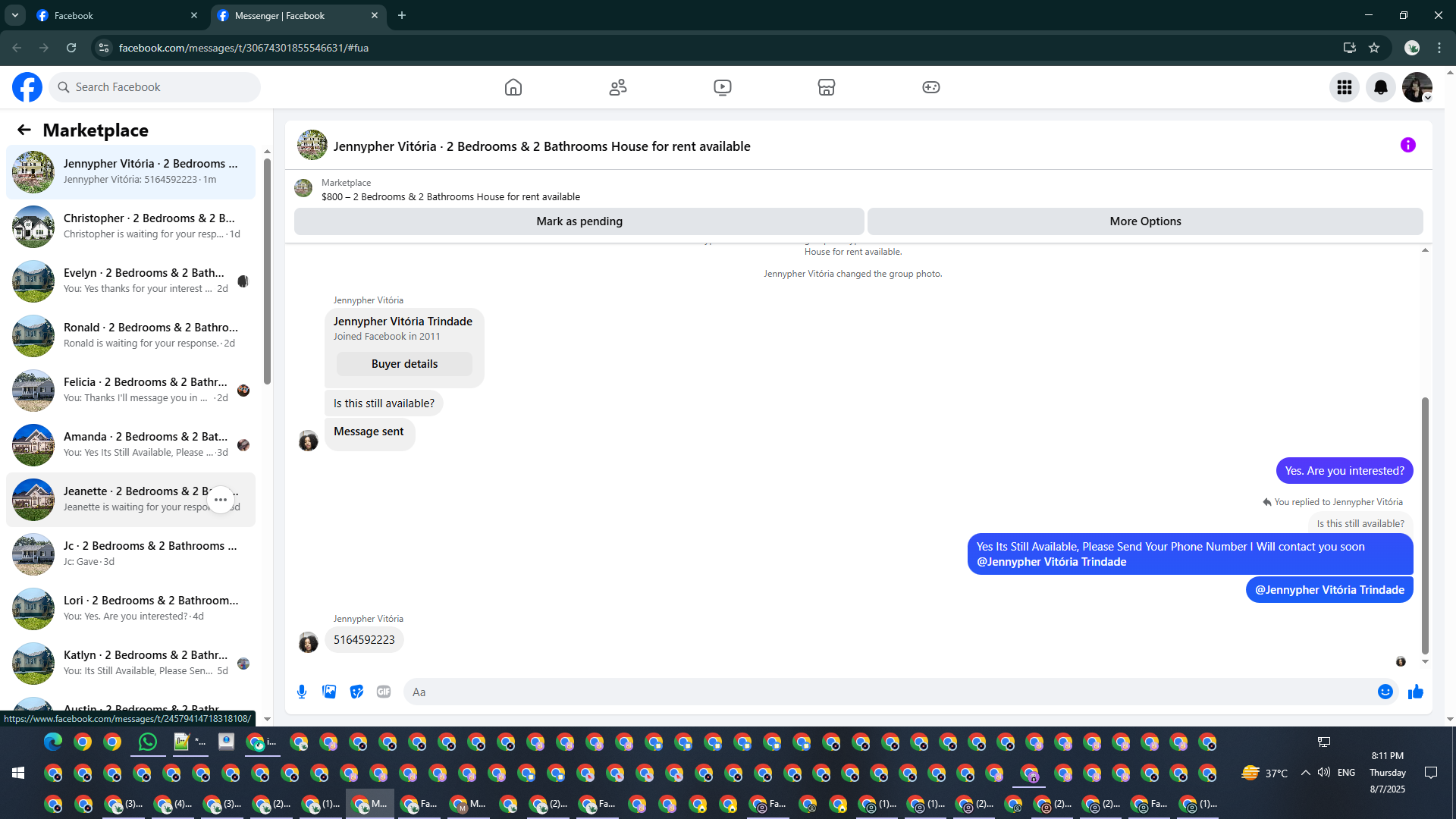The image size is (1456, 819).
Task: Click the Search Facebook field
Action: [x=155, y=87]
